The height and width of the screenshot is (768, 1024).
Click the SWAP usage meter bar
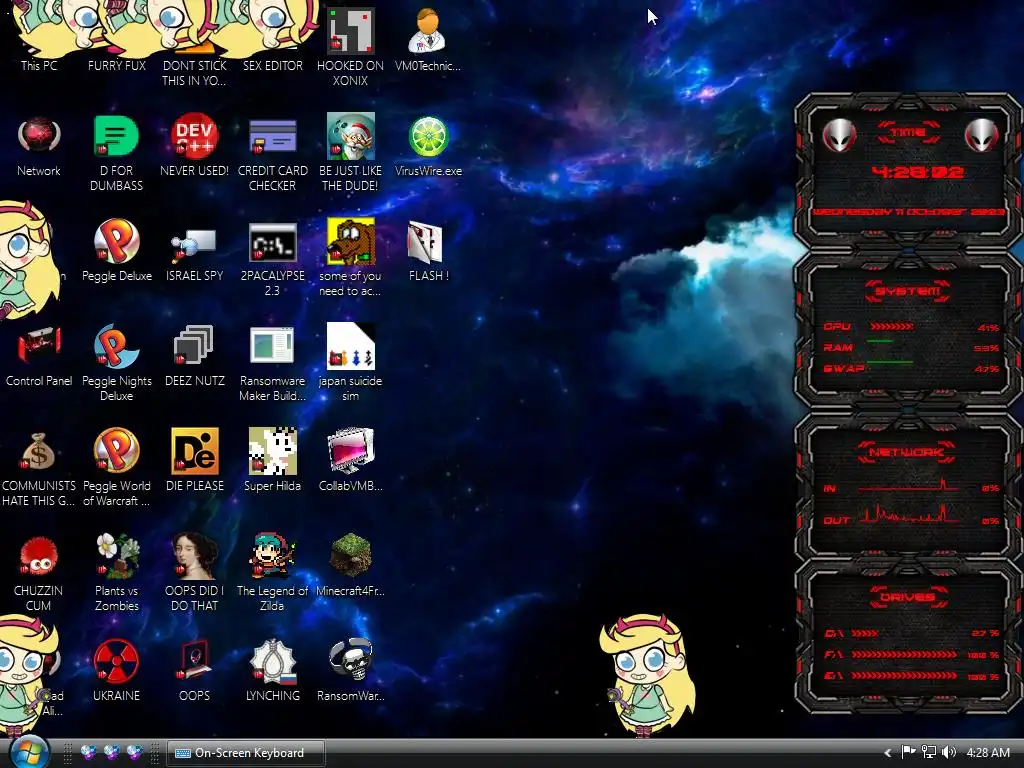pyautogui.click(x=889, y=361)
